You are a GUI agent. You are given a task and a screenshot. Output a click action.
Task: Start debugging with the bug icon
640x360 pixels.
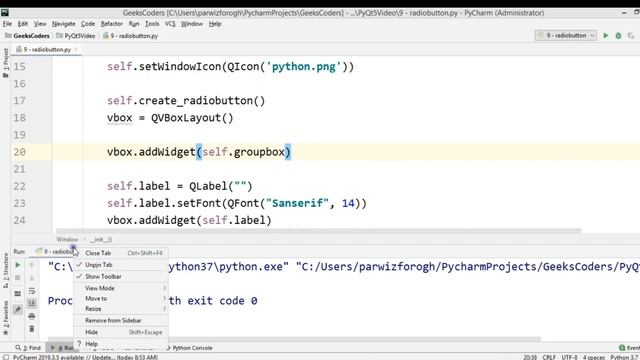pos(618,36)
